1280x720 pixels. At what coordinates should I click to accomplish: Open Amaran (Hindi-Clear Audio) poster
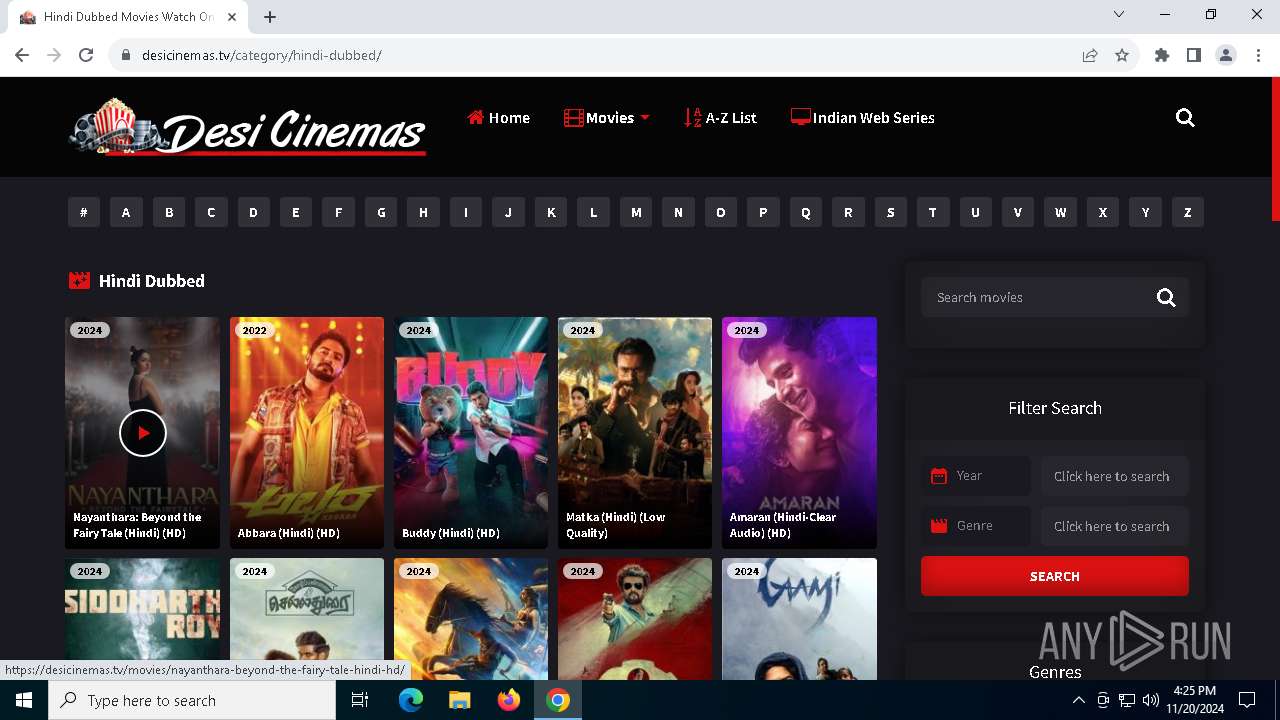(799, 433)
